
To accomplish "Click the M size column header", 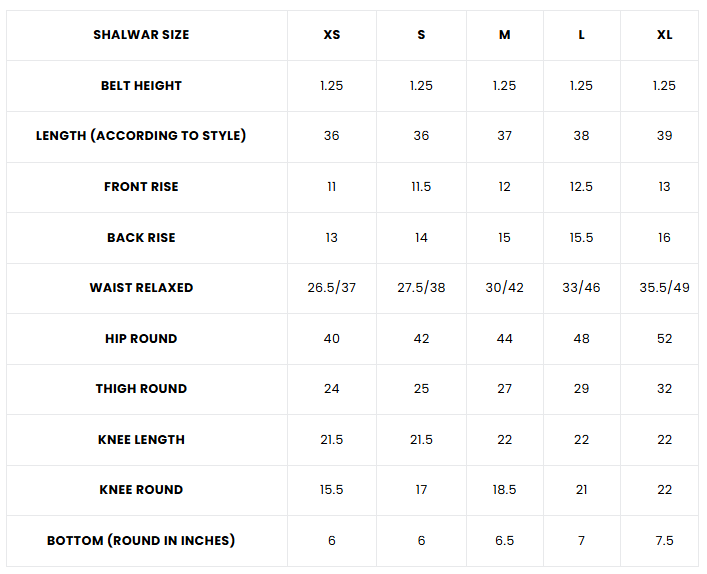I will click(504, 35).
